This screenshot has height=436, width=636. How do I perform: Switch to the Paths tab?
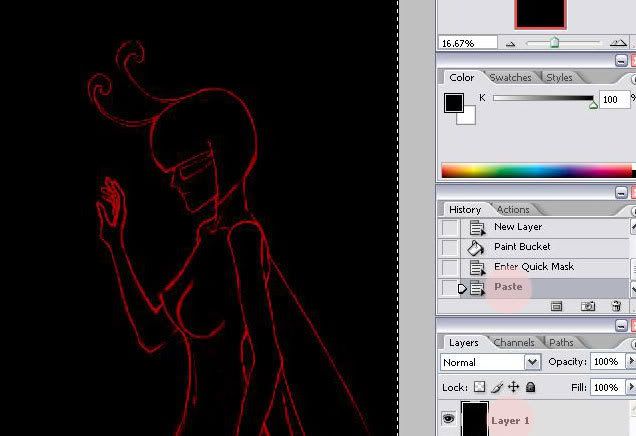pyautogui.click(x=561, y=343)
